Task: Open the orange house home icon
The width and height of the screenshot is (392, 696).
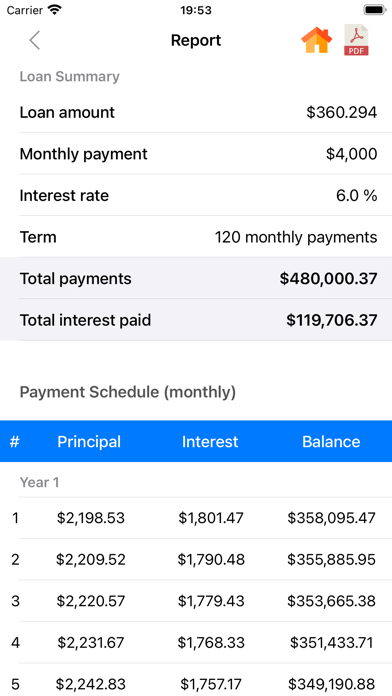Action: (317, 40)
